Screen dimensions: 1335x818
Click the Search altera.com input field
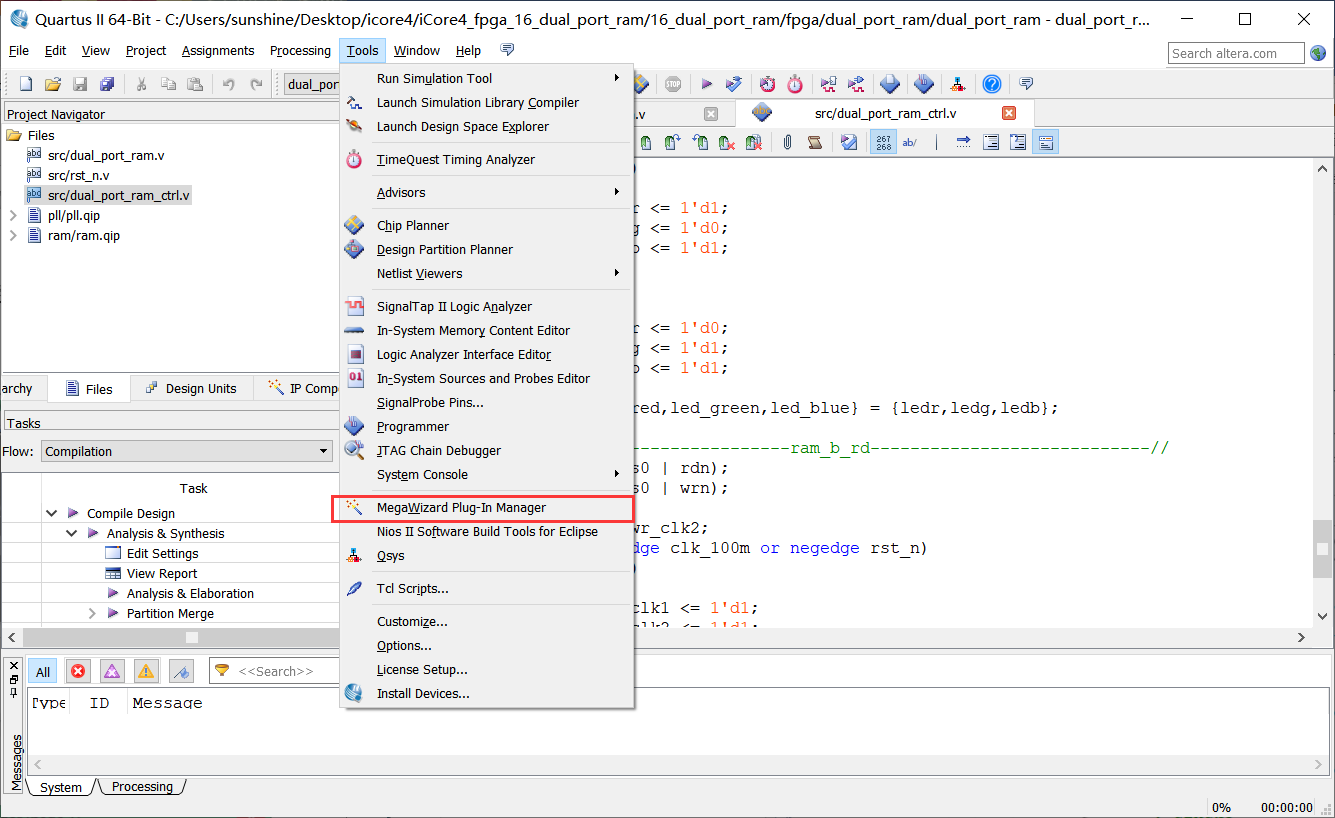pos(1235,53)
